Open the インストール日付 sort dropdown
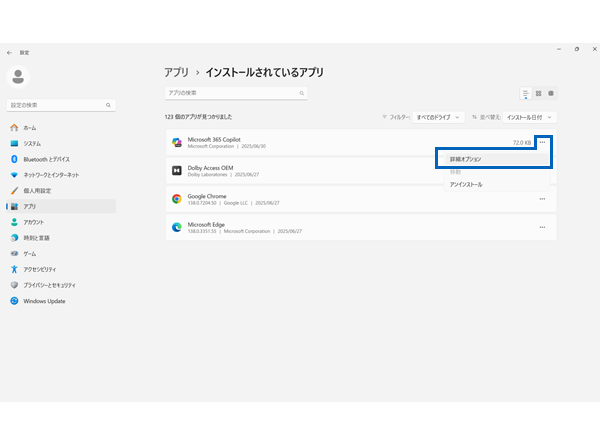600x445 pixels. tap(530, 117)
